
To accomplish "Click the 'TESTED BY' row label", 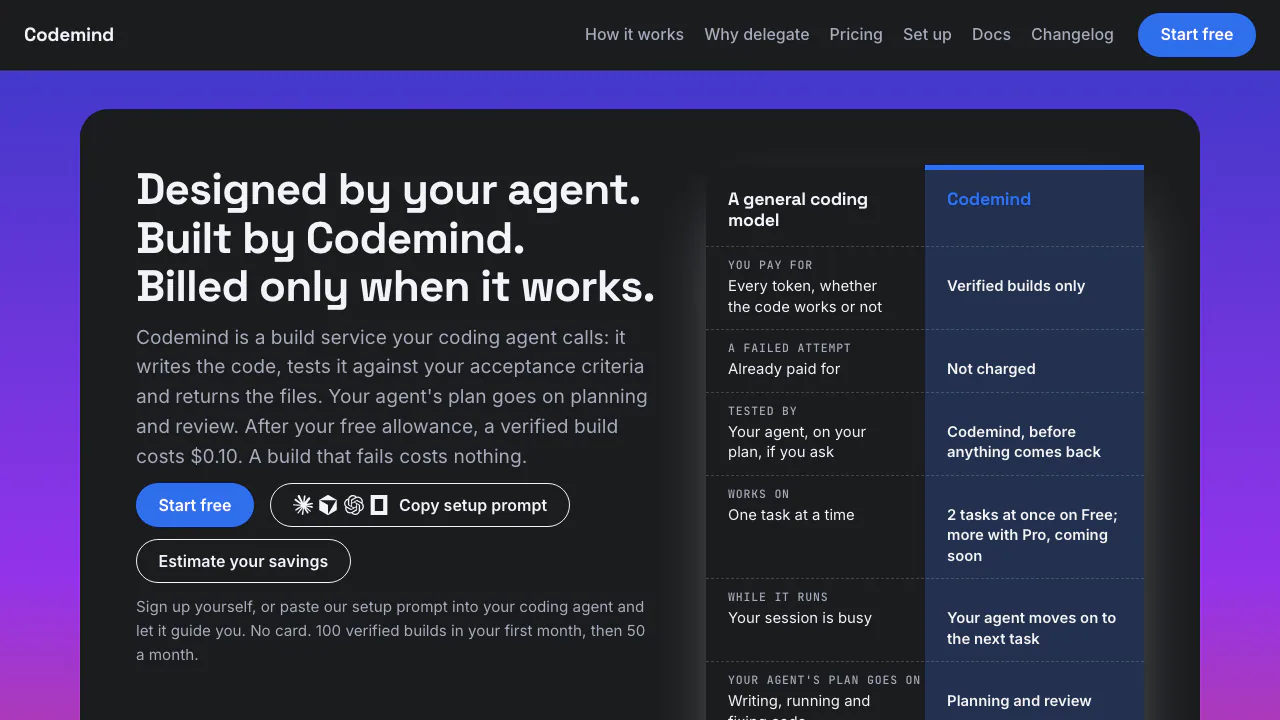I will [762, 411].
